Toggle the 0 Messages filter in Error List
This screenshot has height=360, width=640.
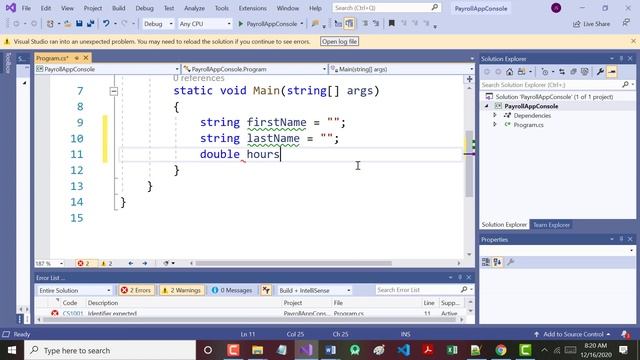click(232, 290)
